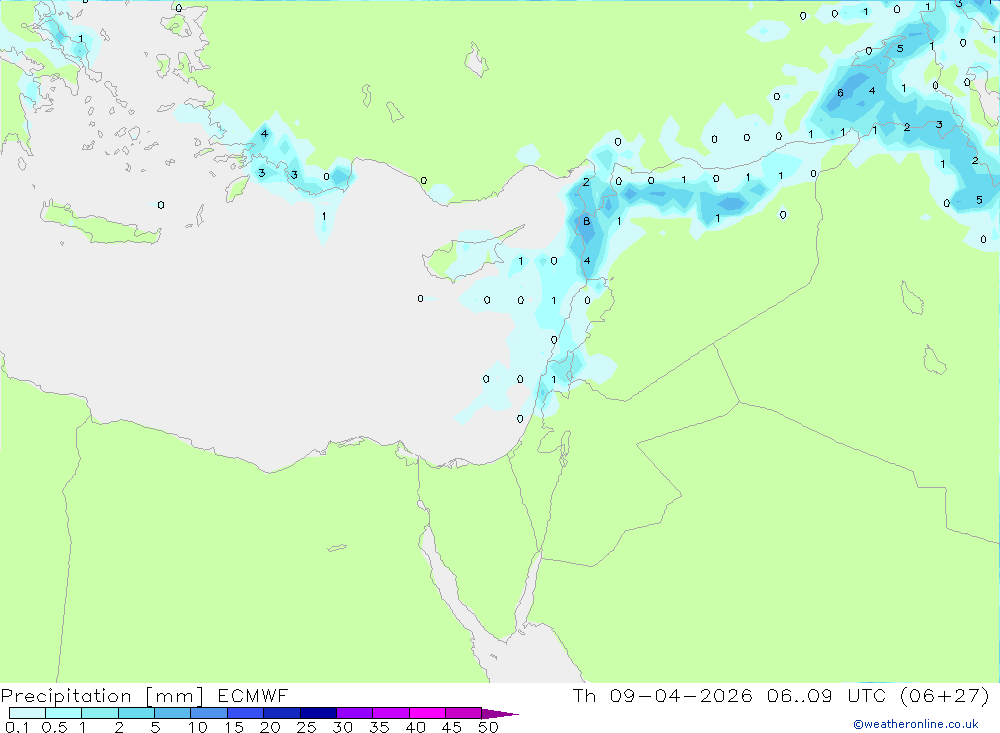The width and height of the screenshot is (1000, 733).
Task: Click the '(06+27)' forecast offset text
Action: pyautogui.click(x=945, y=695)
